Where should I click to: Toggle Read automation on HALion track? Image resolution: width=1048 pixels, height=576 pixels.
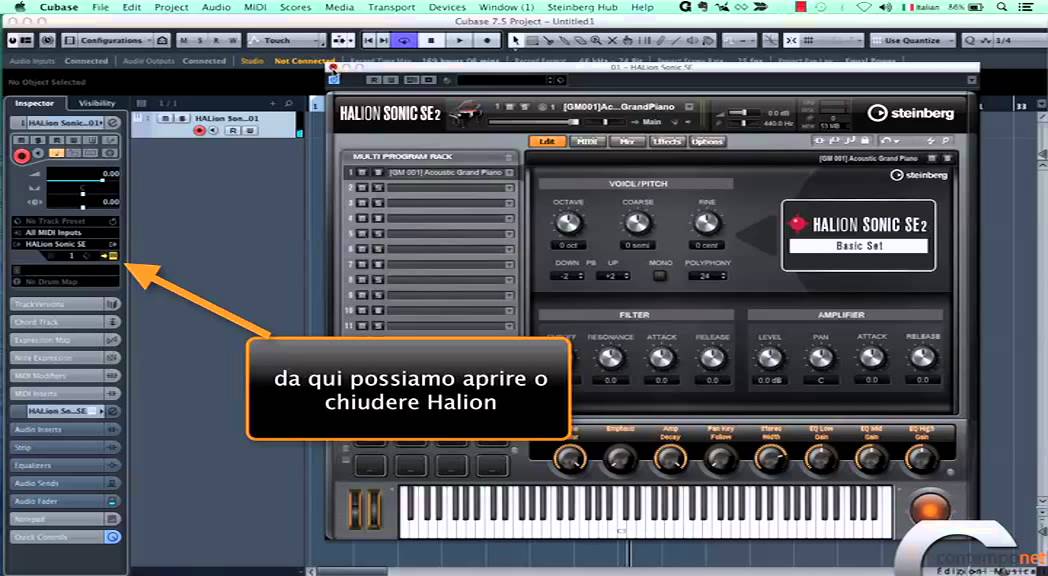234,130
